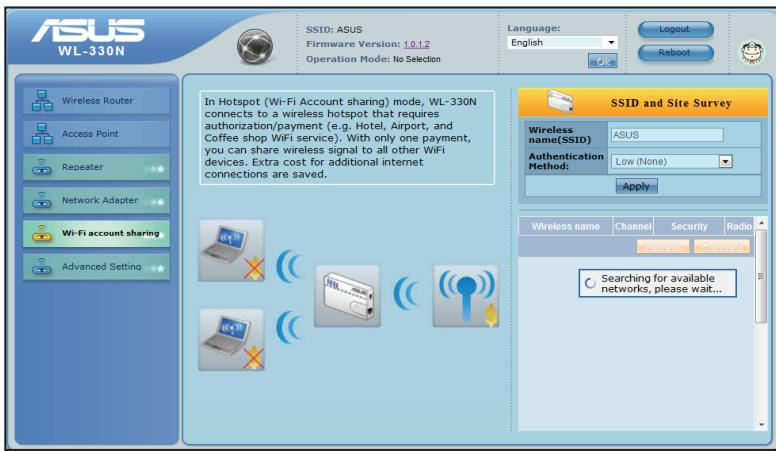Viewport: 776px width, 451px height.
Task: Switch to Repeater mode
Action: (97, 167)
